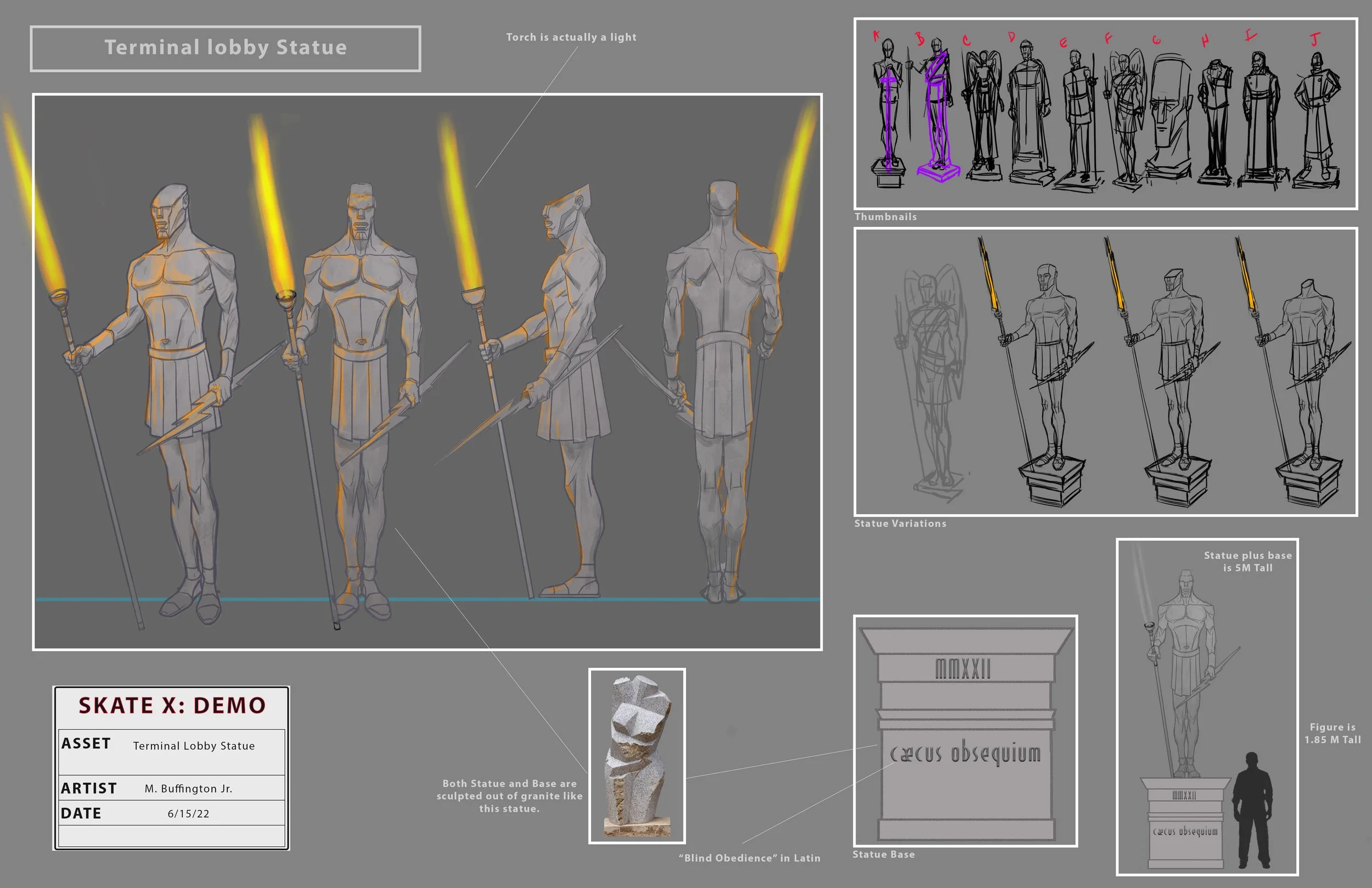The height and width of the screenshot is (888, 1372).
Task: Click the date field '6/15/22'
Action: (x=188, y=814)
